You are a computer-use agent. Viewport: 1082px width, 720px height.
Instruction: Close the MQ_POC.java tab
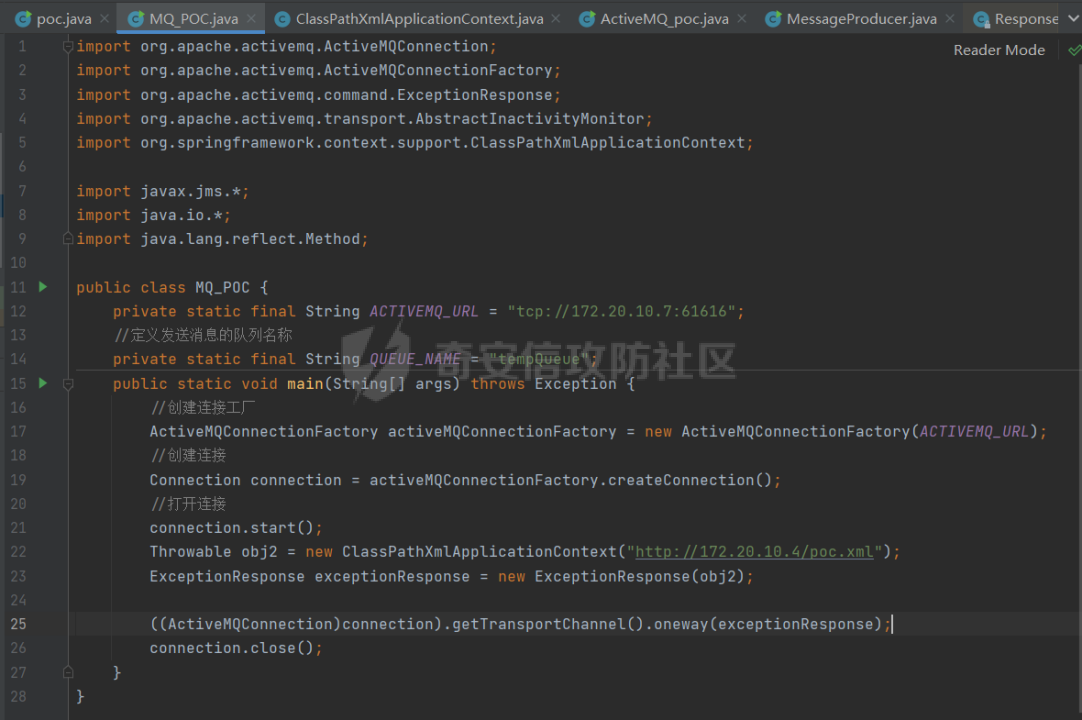[251, 19]
